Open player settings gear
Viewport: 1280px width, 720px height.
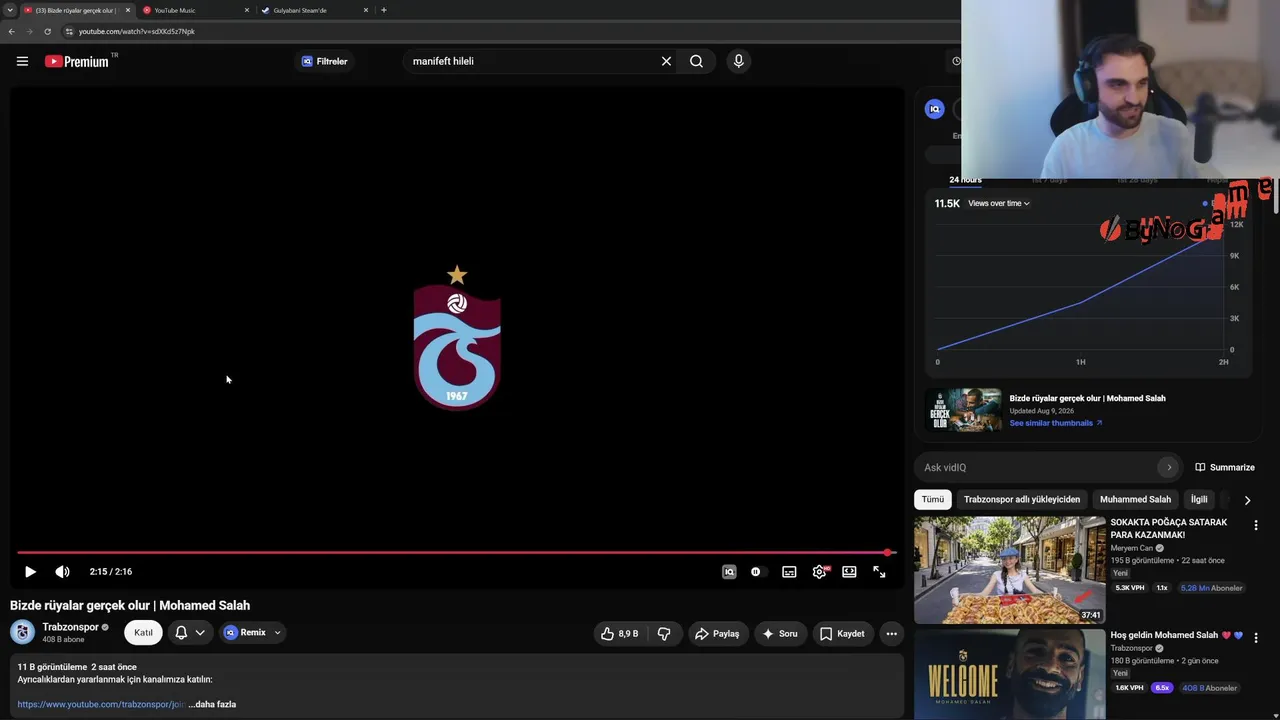click(820, 572)
